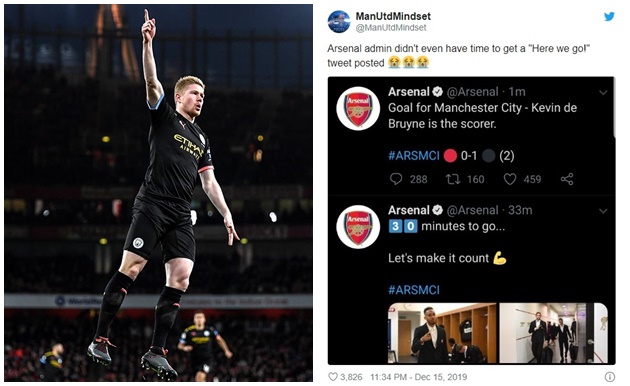Click the Arsenal crest on 30 minutes tweet

[358, 227]
